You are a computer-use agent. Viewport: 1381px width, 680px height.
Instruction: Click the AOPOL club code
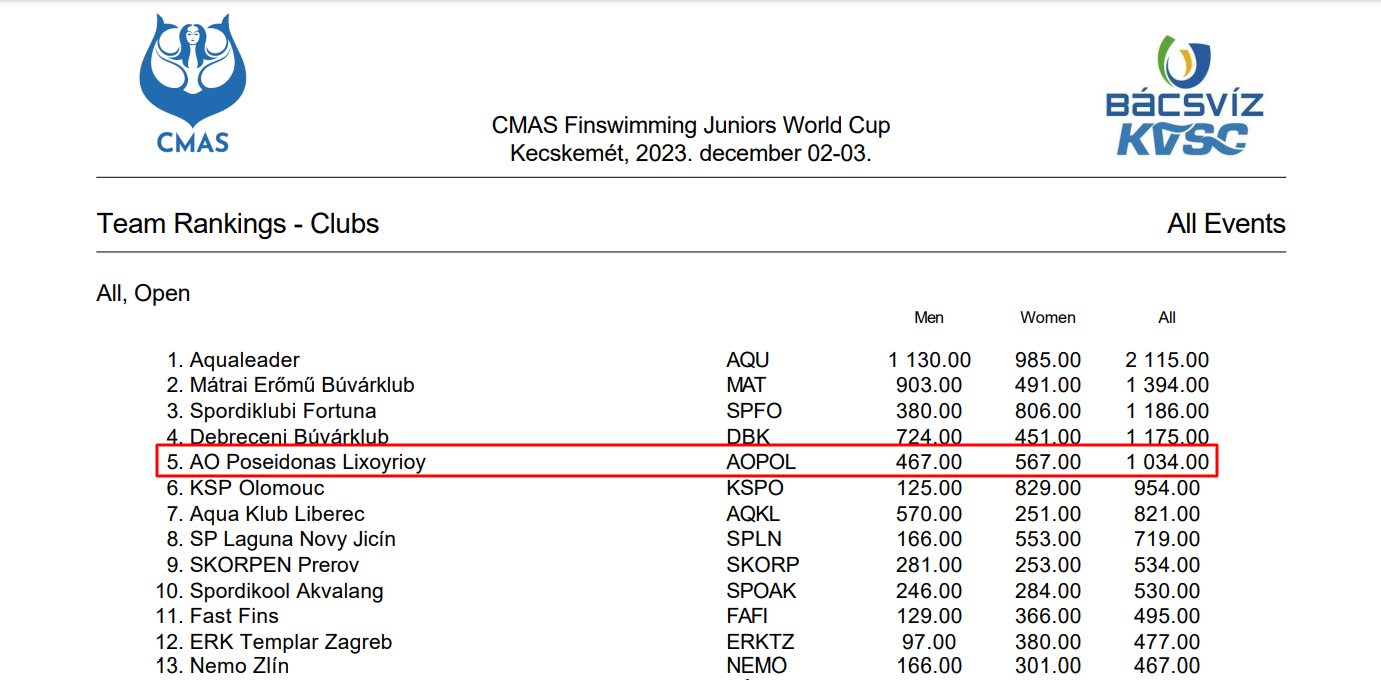tap(761, 463)
